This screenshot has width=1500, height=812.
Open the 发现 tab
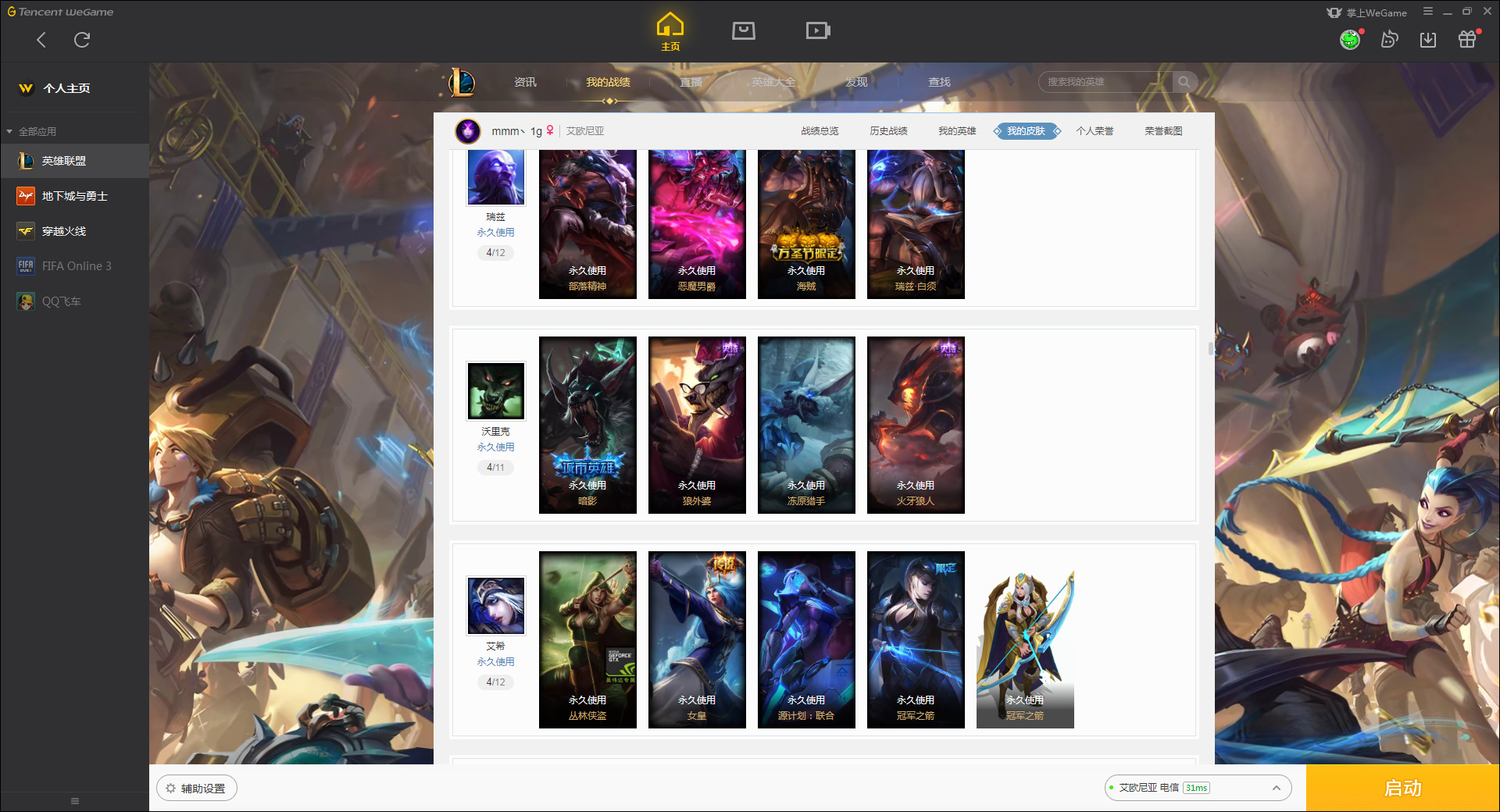click(856, 82)
